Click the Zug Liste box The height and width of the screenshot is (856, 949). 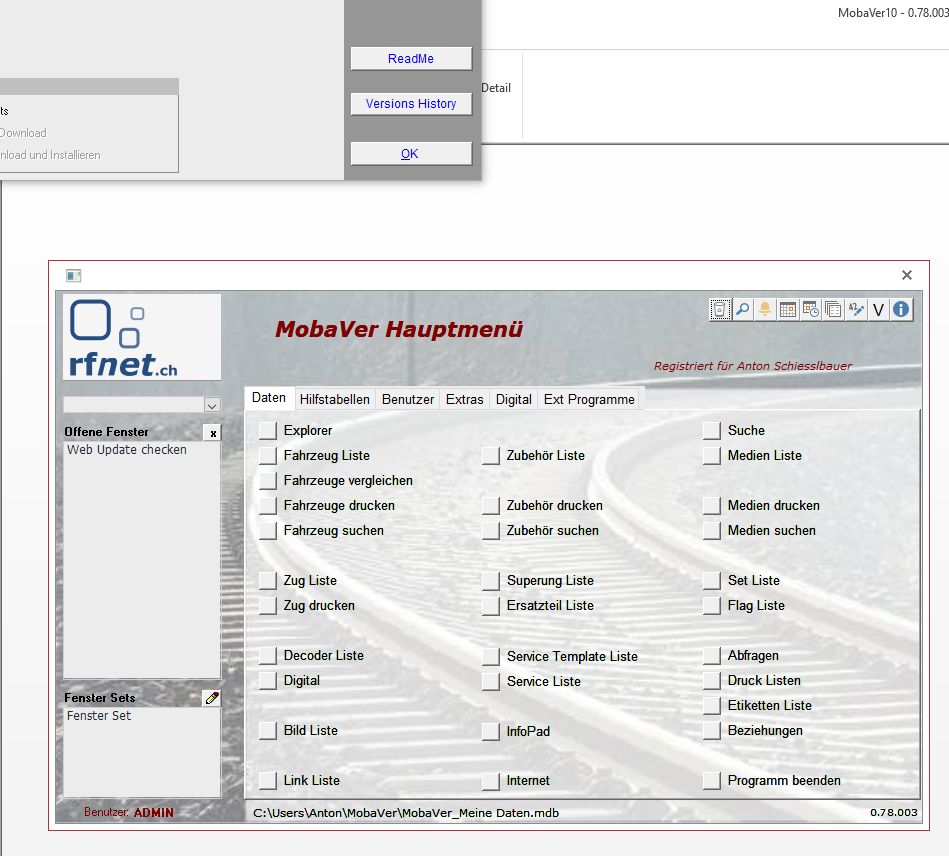tap(268, 581)
